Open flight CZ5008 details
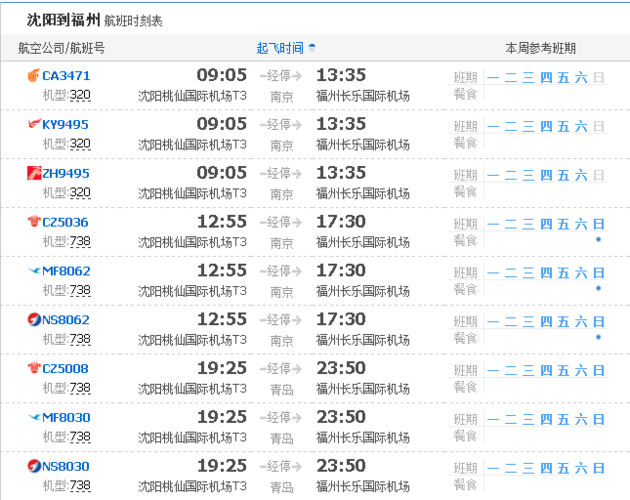 (65, 369)
